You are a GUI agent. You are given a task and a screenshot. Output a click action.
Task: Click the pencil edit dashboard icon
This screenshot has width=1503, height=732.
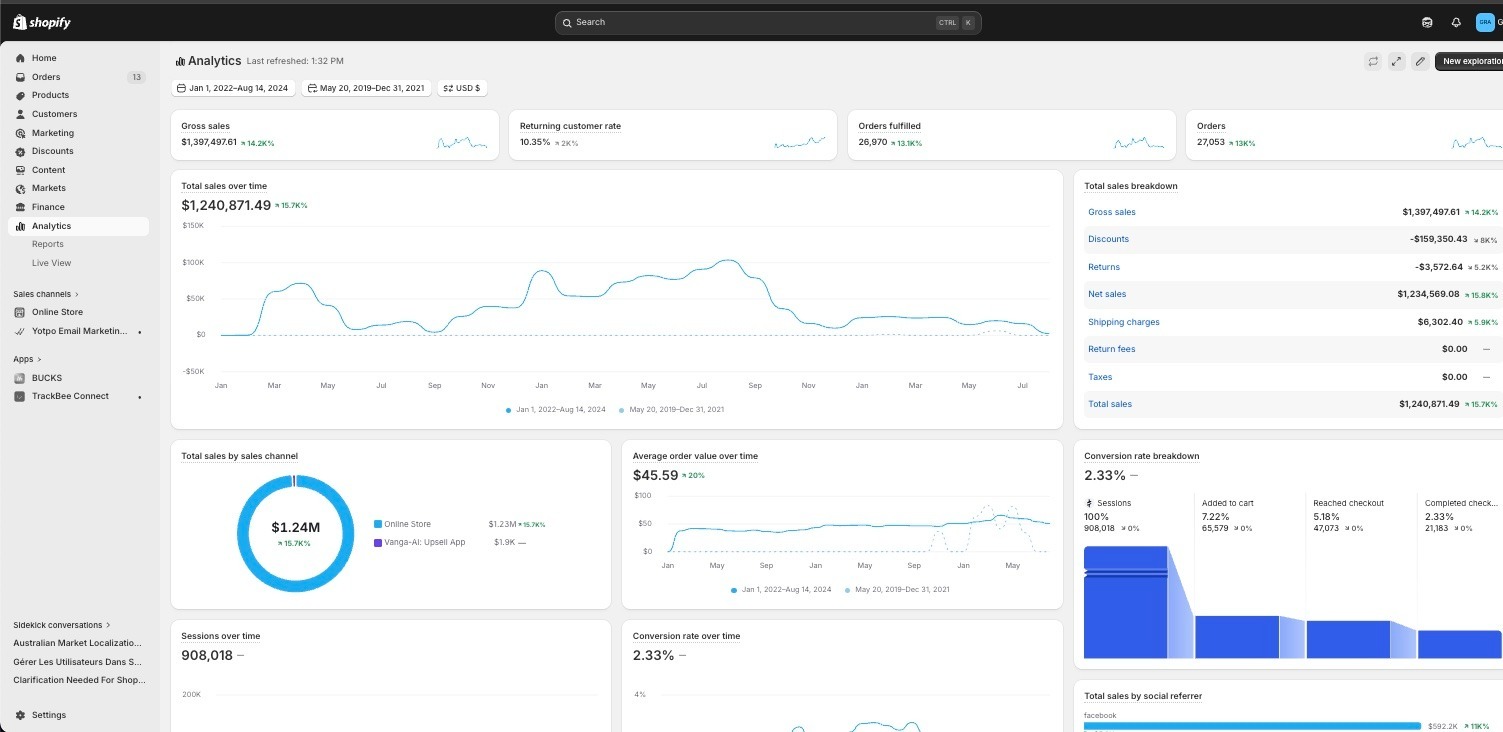[x=1420, y=61]
